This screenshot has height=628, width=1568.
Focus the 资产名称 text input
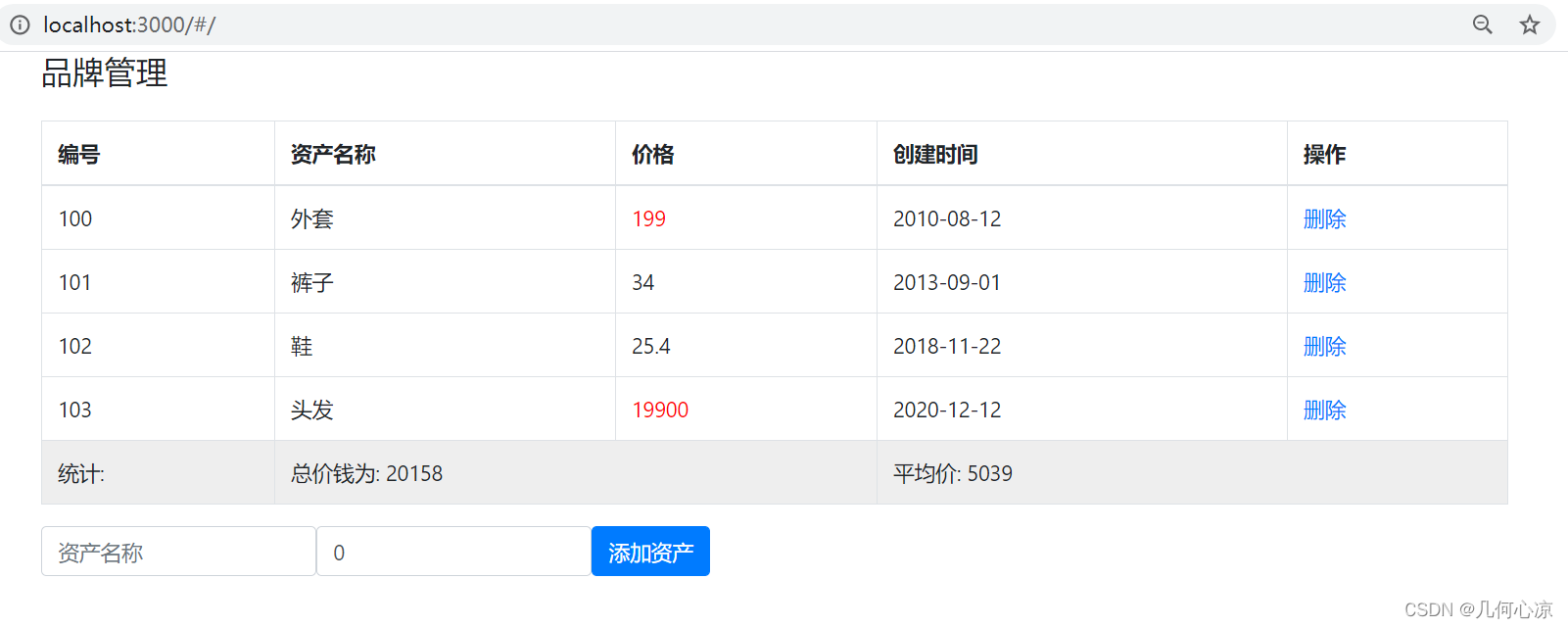(178, 552)
